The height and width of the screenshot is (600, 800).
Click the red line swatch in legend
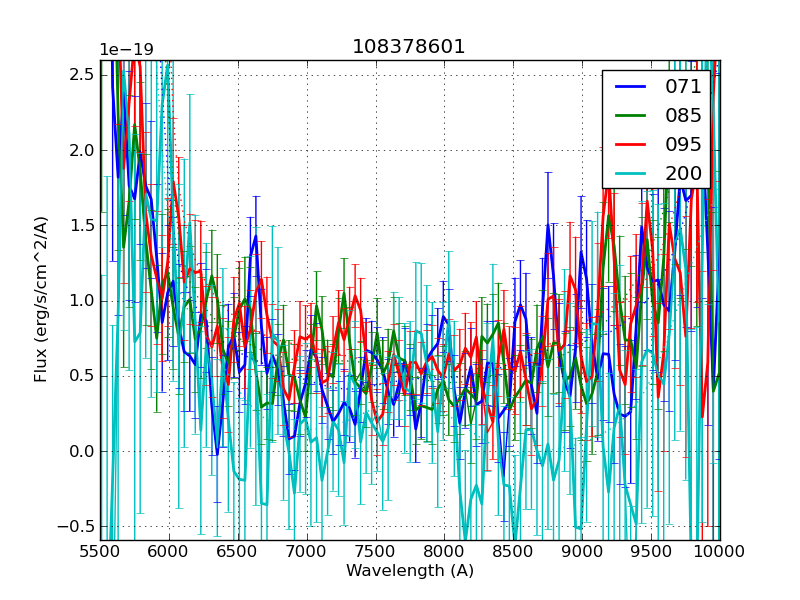pos(630,144)
